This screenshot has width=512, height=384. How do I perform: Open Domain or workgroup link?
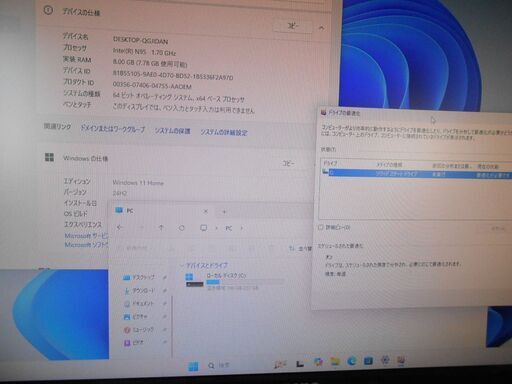coord(113,129)
